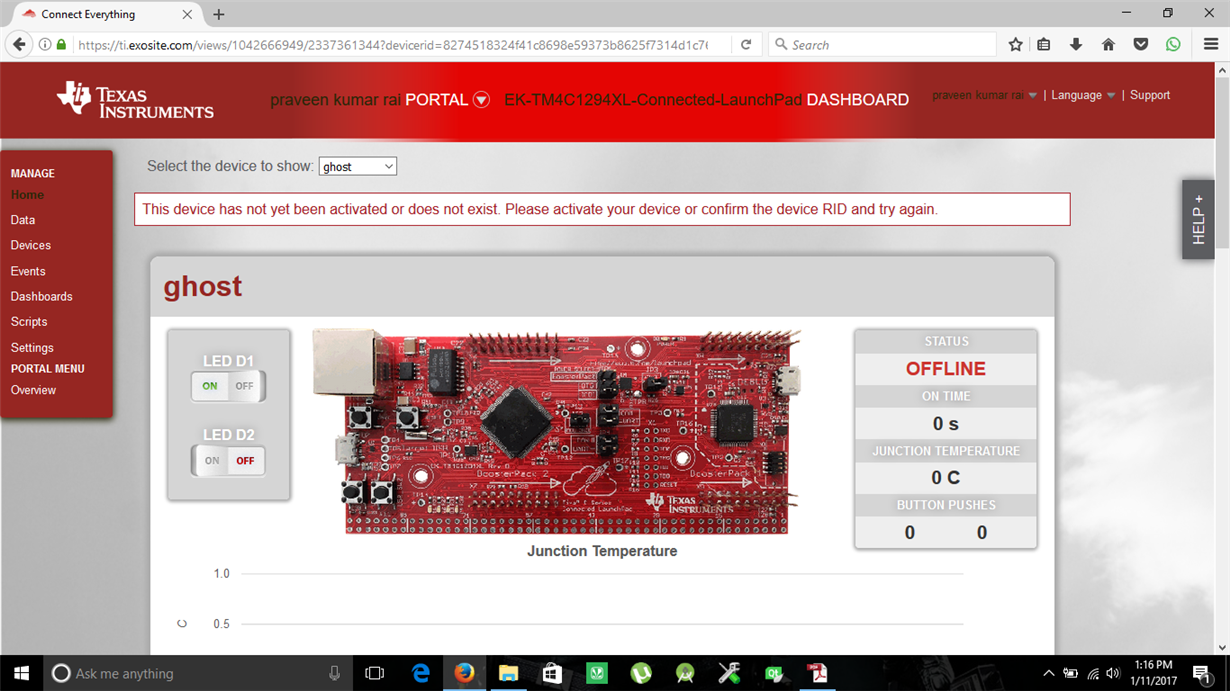
Task: Open Home in the Manage sidebar
Action: coord(27,195)
